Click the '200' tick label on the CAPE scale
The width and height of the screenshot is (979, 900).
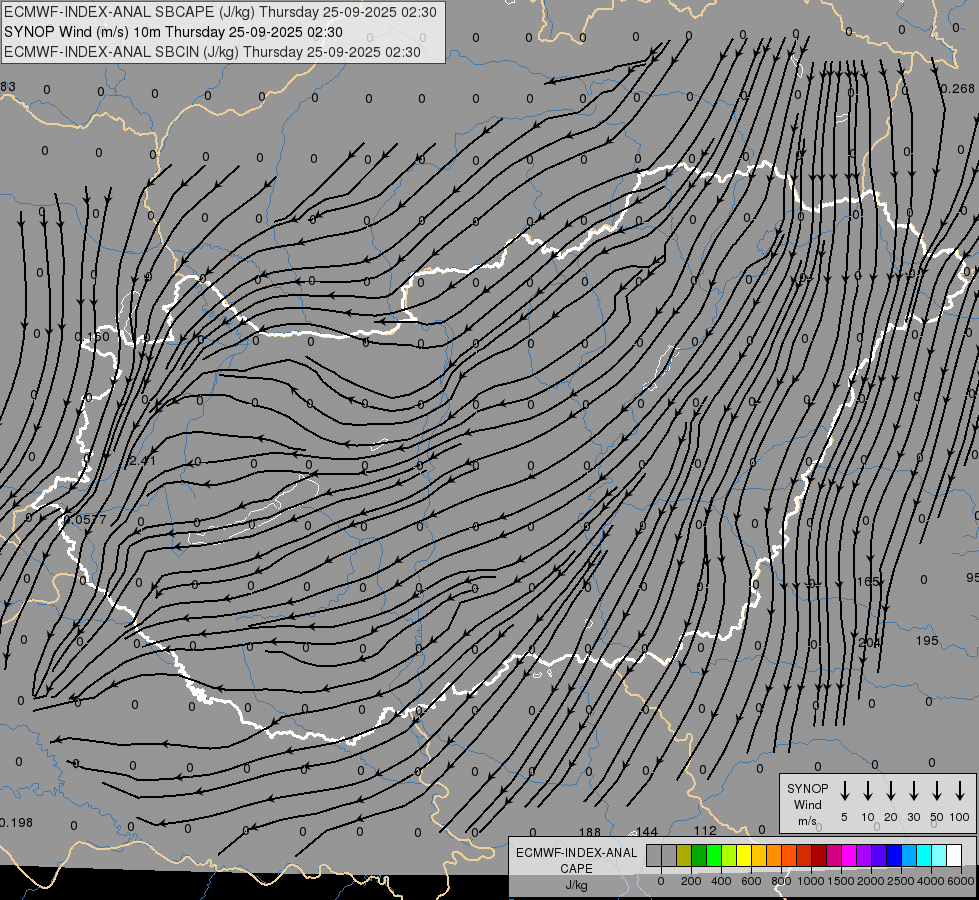[x=691, y=881]
